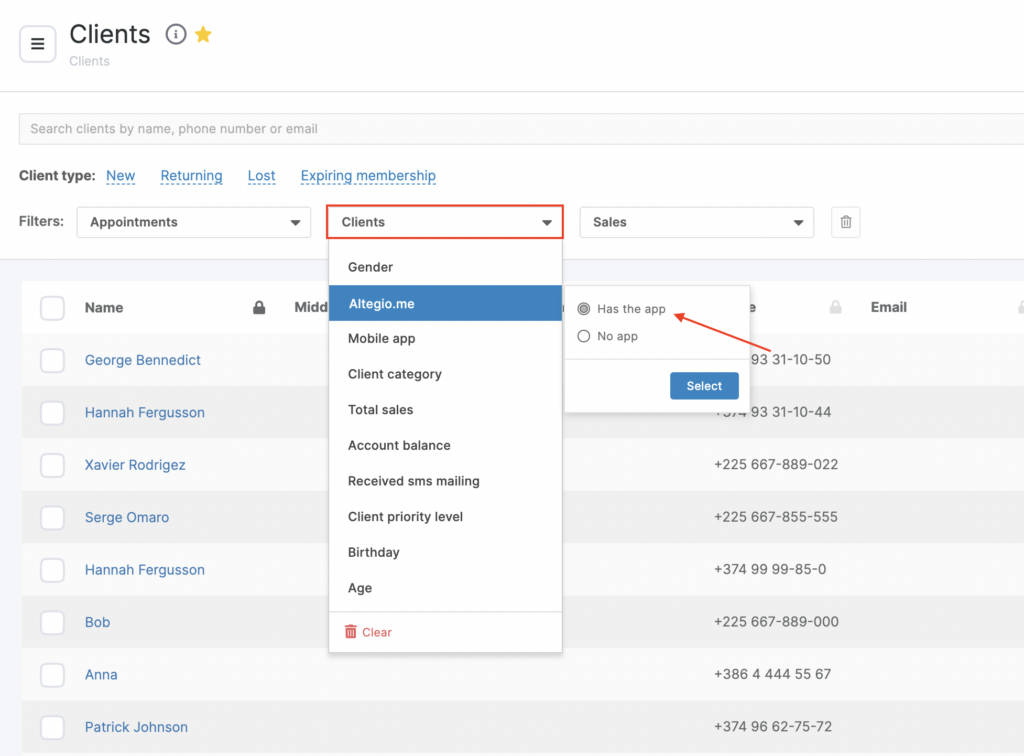Choose Mobile app from the filter list
Screen dimensions: 1024x756
pos(382,338)
